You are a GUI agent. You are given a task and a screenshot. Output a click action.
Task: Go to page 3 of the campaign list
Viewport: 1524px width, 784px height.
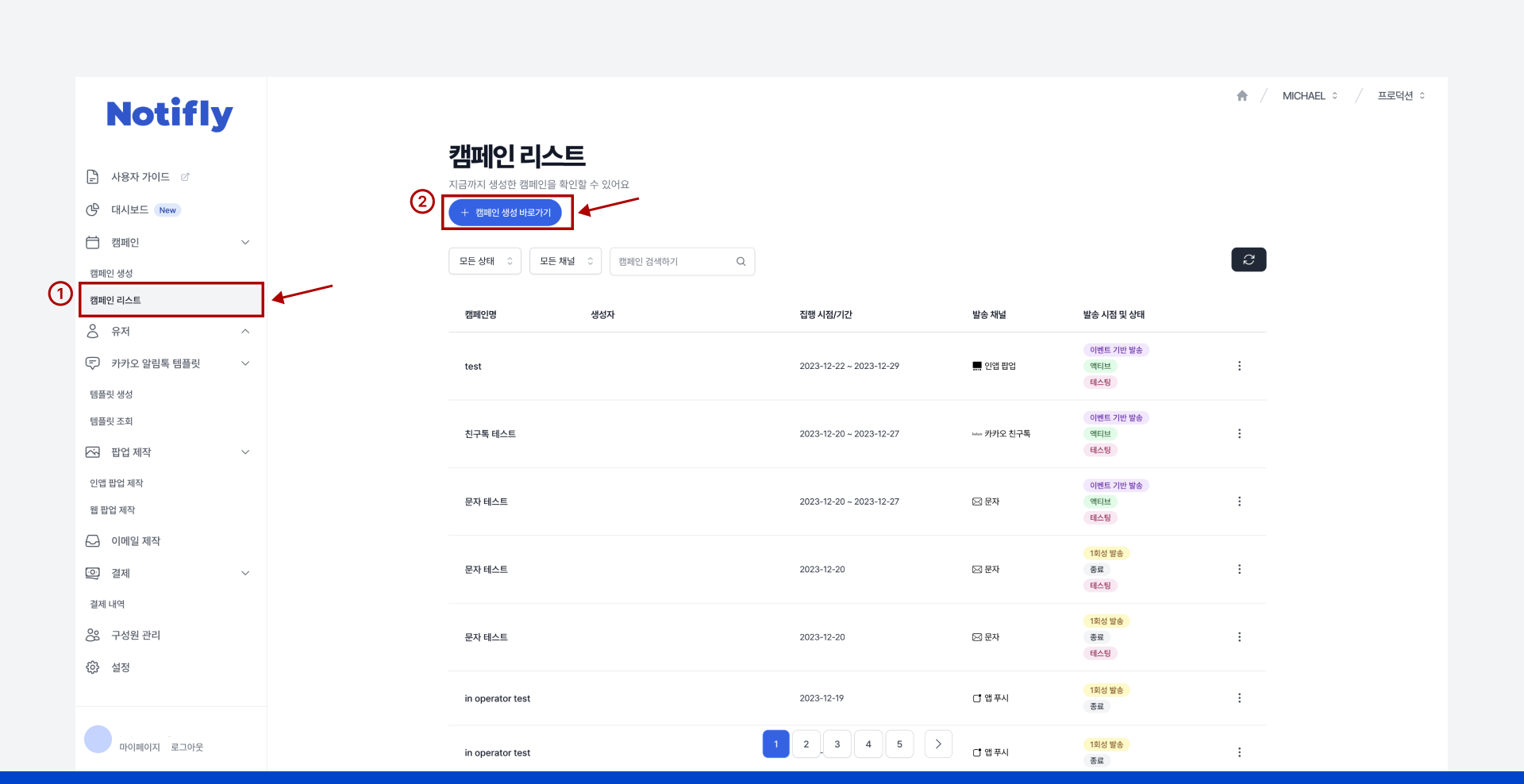[837, 744]
